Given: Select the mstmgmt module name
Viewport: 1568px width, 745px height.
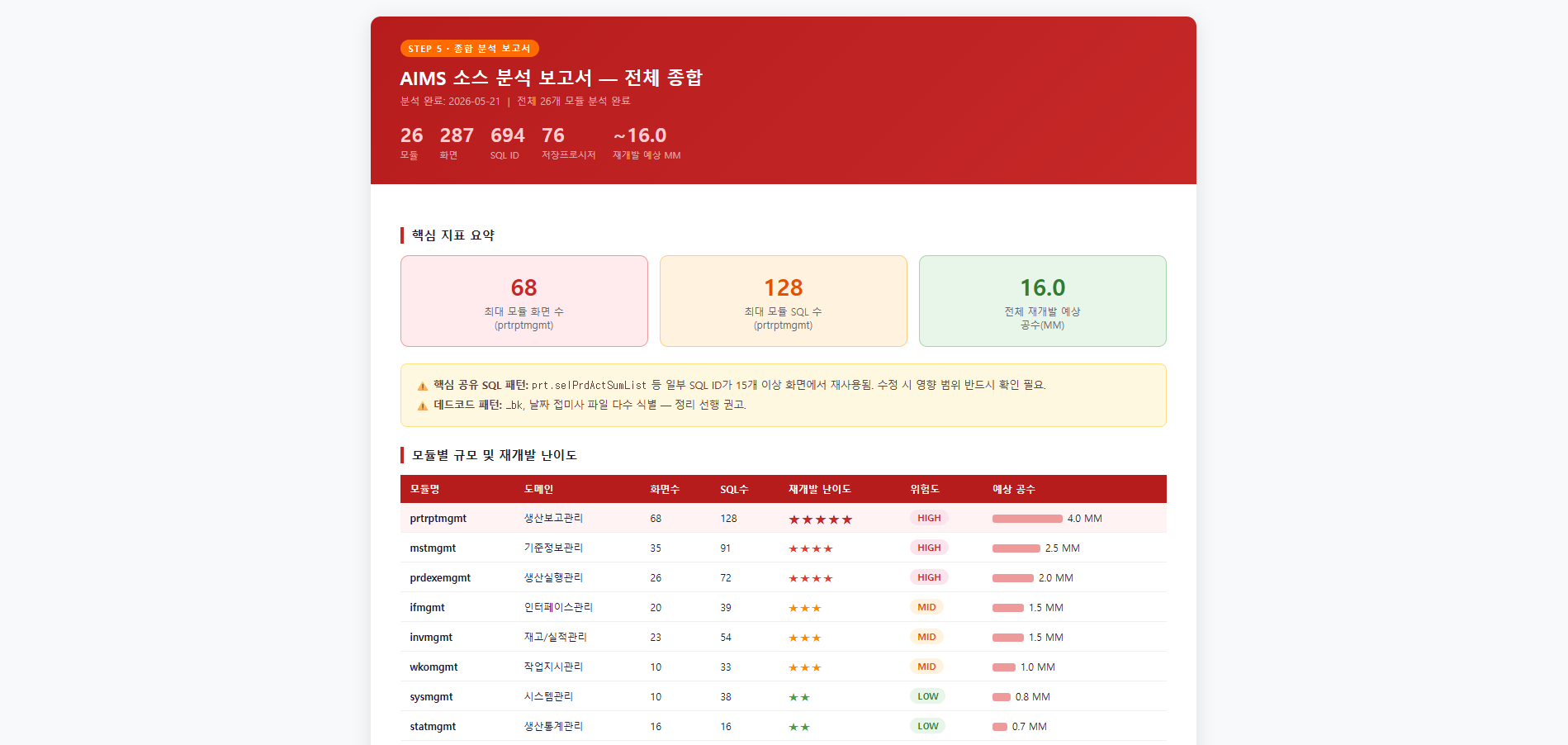Looking at the screenshot, I should pos(433,548).
